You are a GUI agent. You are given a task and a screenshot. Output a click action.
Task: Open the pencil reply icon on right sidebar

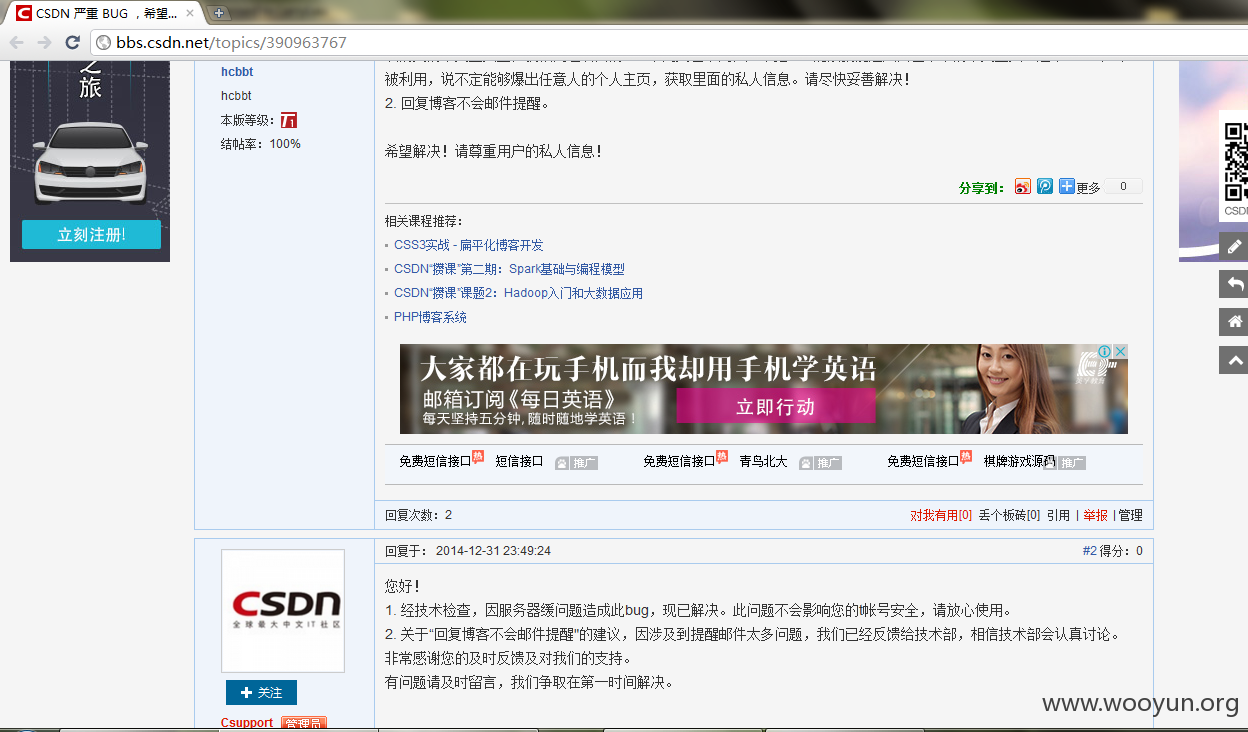pyautogui.click(x=1234, y=246)
